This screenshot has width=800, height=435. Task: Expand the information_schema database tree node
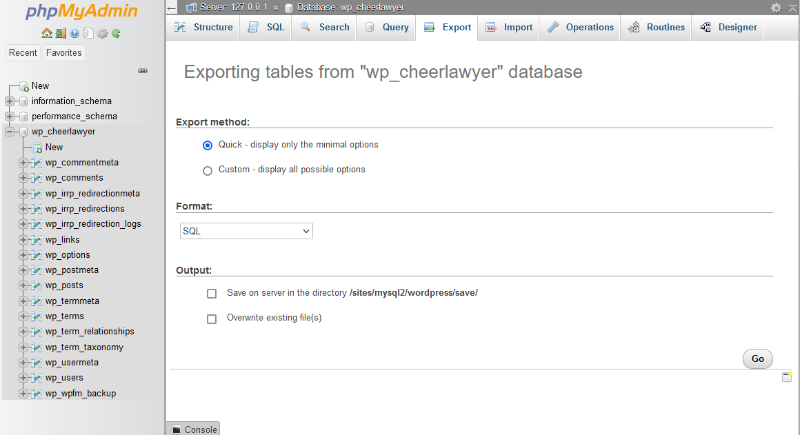tap(10, 101)
